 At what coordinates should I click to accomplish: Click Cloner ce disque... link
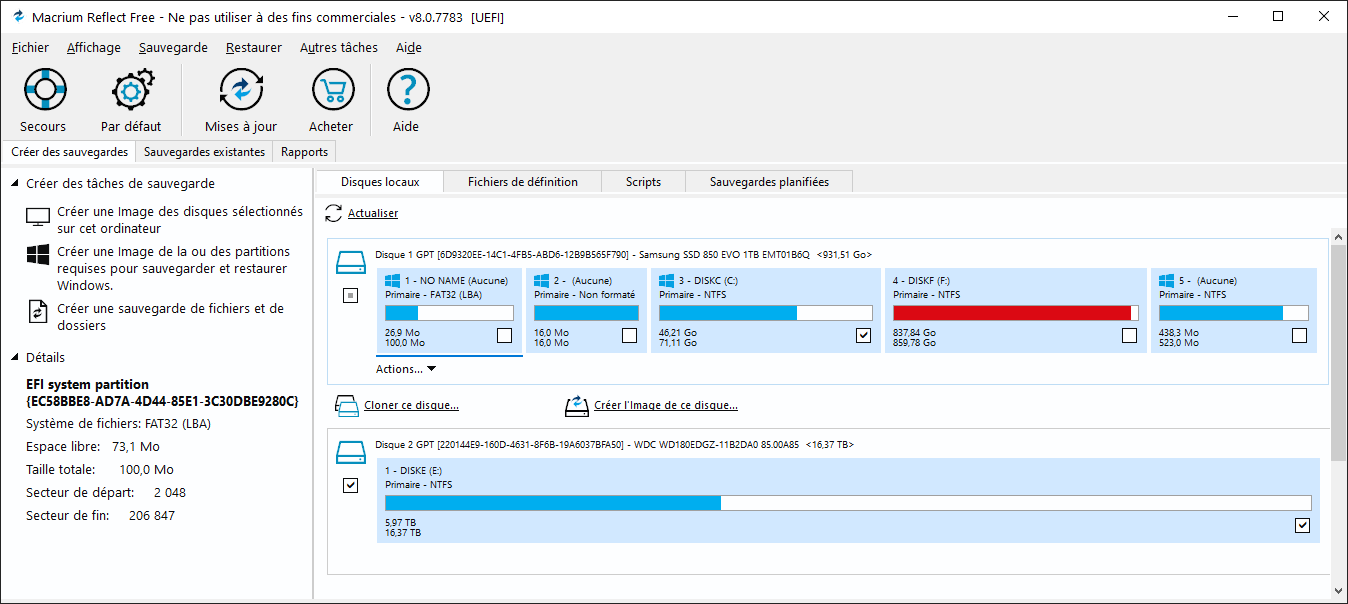tap(412, 405)
